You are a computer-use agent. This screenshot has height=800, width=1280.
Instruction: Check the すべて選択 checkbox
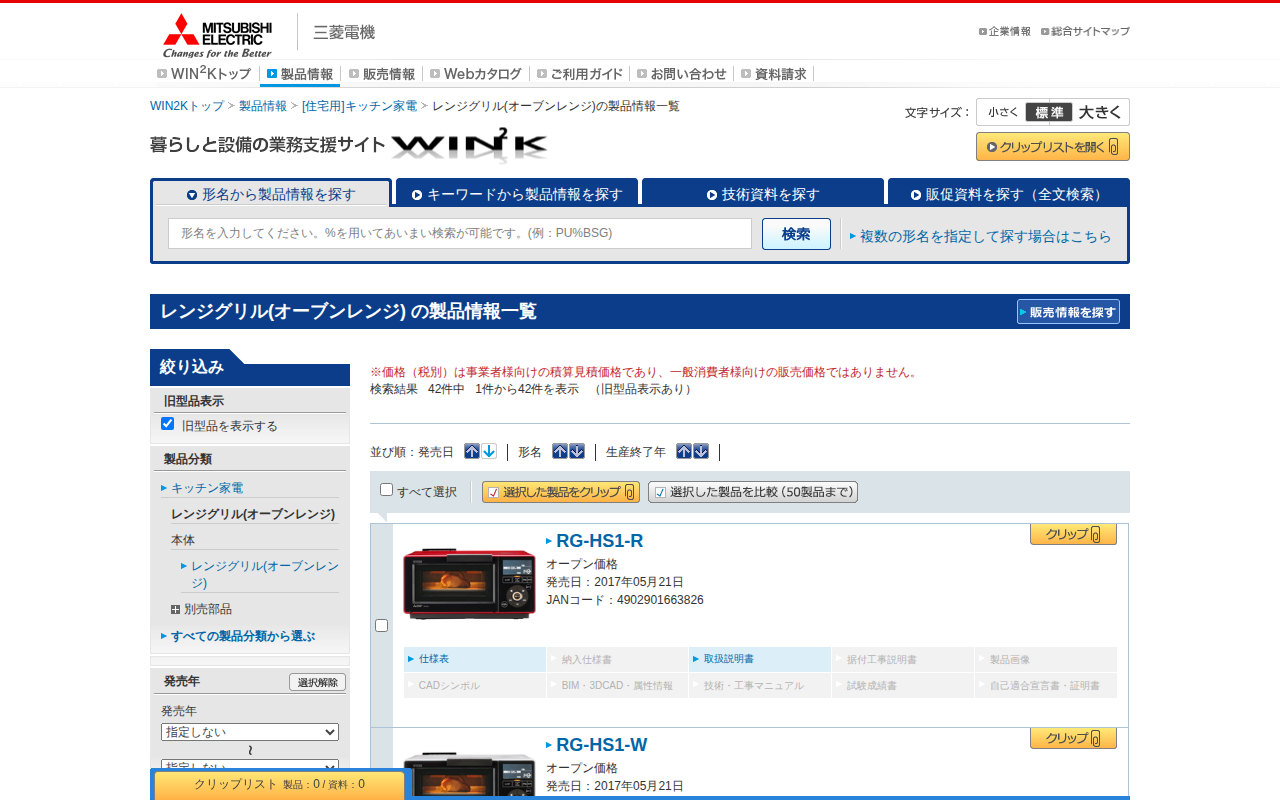387,490
